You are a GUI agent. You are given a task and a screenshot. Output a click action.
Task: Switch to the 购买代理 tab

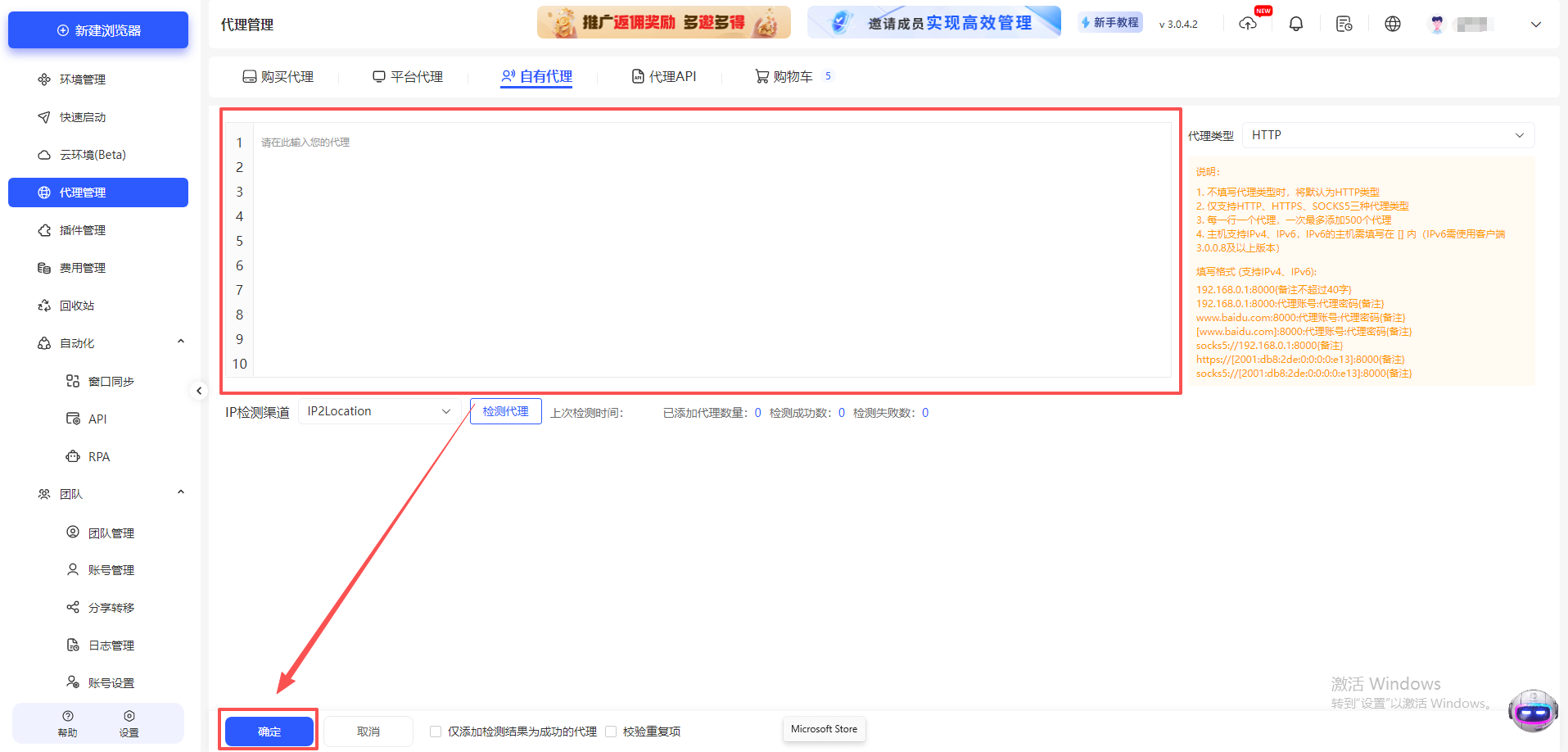[278, 76]
